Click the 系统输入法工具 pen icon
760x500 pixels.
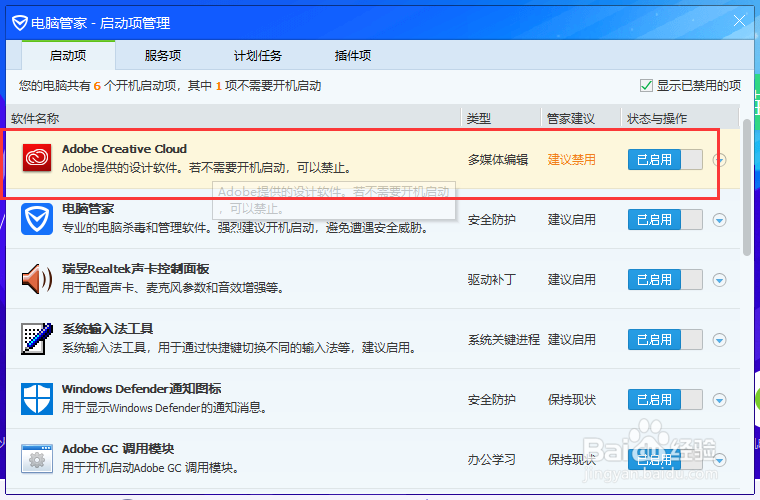click(37, 339)
